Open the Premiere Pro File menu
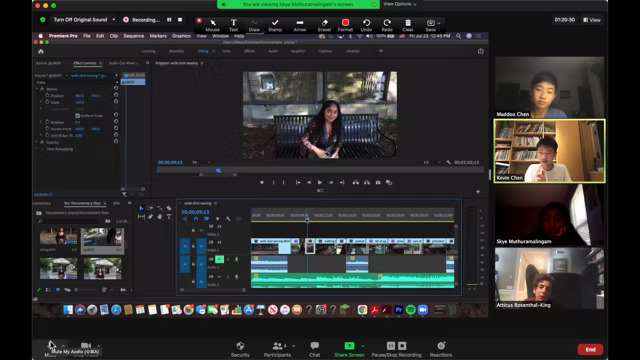Screen dimensions: 640x360 [87, 36]
